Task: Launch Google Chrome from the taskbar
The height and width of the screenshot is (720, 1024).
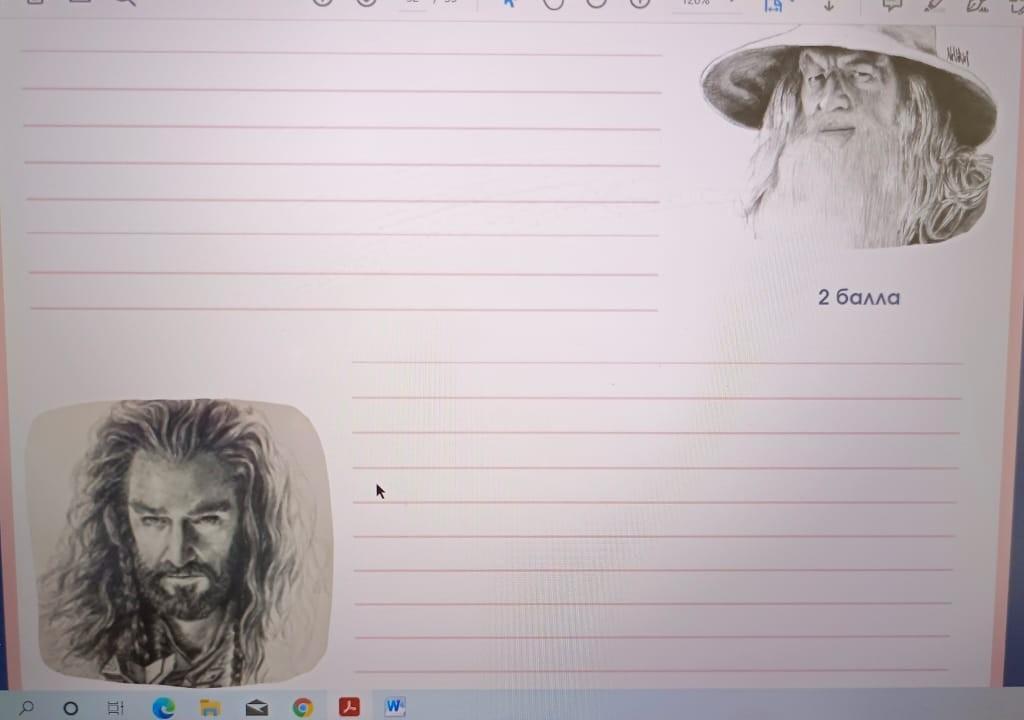Action: pyautogui.click(x=302, y=707)
